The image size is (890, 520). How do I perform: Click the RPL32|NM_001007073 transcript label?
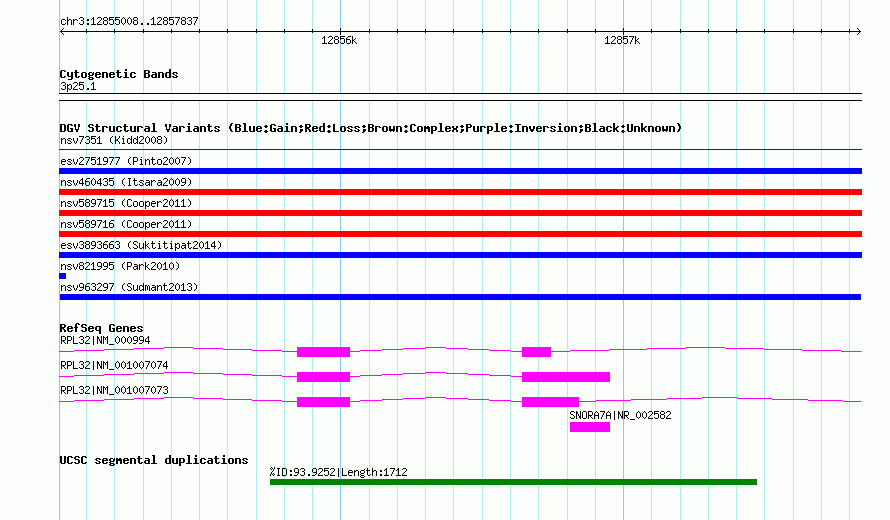click(x=114, y=391)
